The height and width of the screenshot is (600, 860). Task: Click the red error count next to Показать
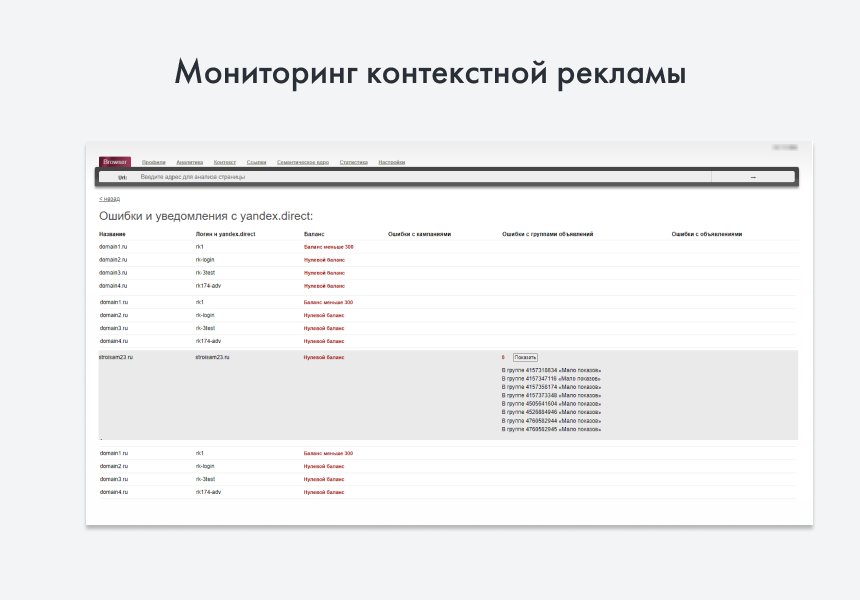click(x=503, y=358)
